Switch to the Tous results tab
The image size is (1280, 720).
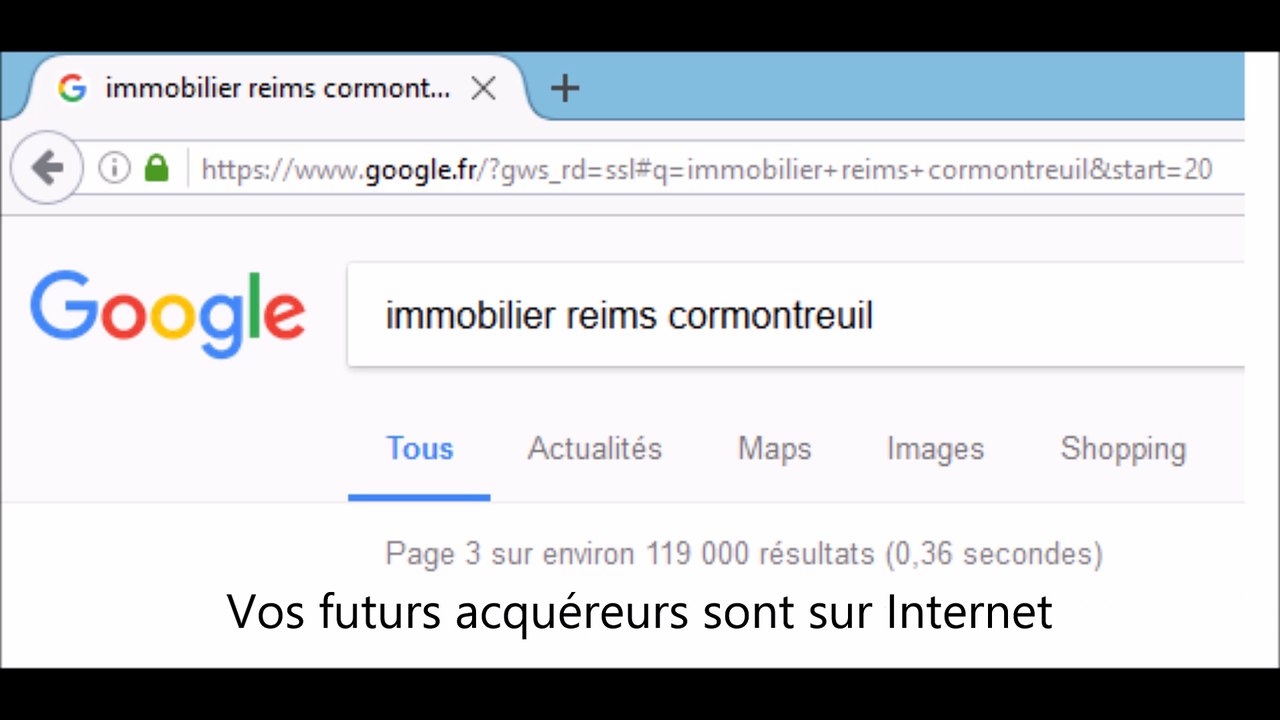coord(419,449)
